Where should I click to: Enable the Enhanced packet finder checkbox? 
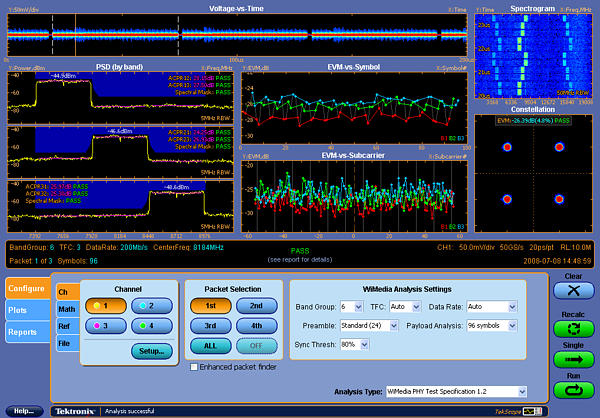pos(192,368)
